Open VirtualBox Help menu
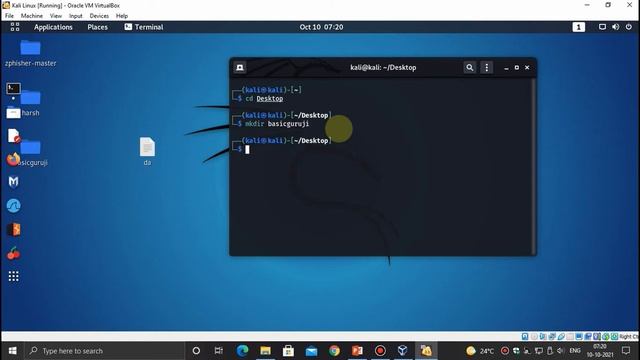Image resolution: width=640 pixels, height=360 pixels. click(x=122, y=16)
